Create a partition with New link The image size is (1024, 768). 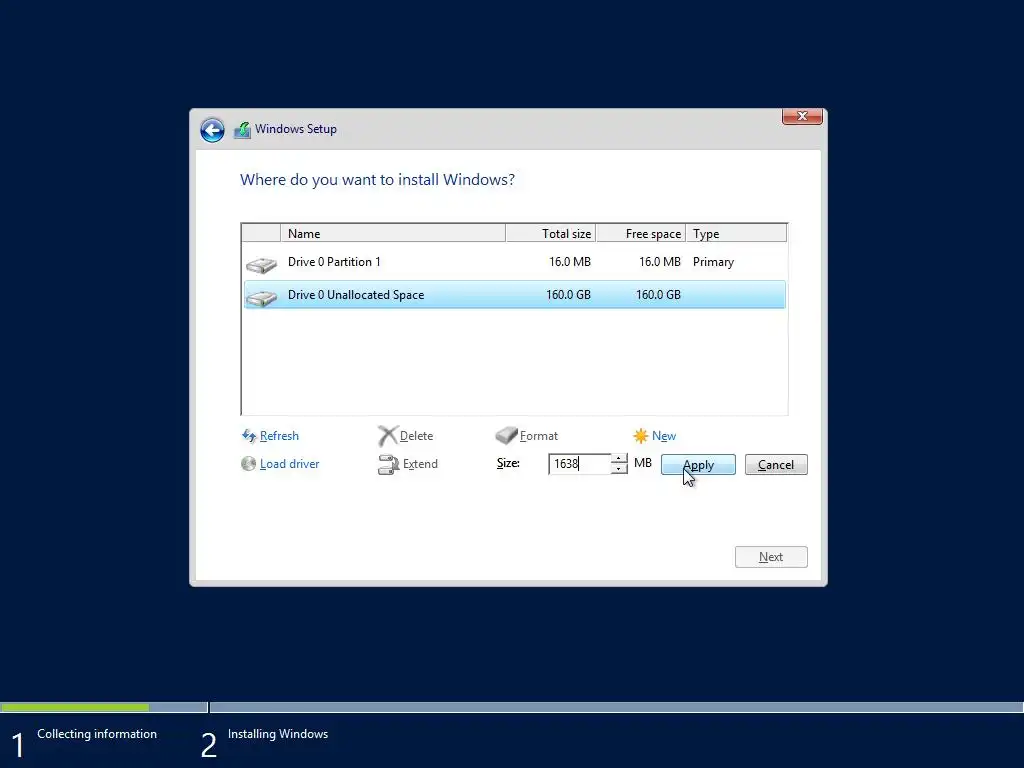coord(664,436)
